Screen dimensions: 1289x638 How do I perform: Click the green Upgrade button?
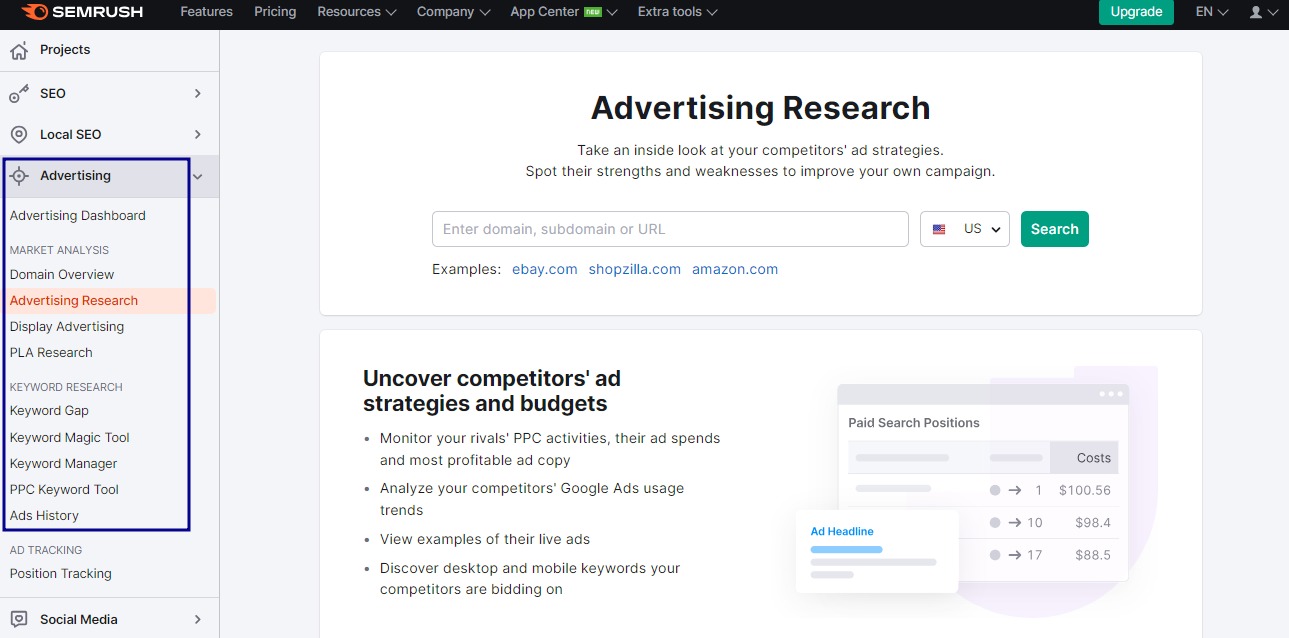pos(1136,12)
